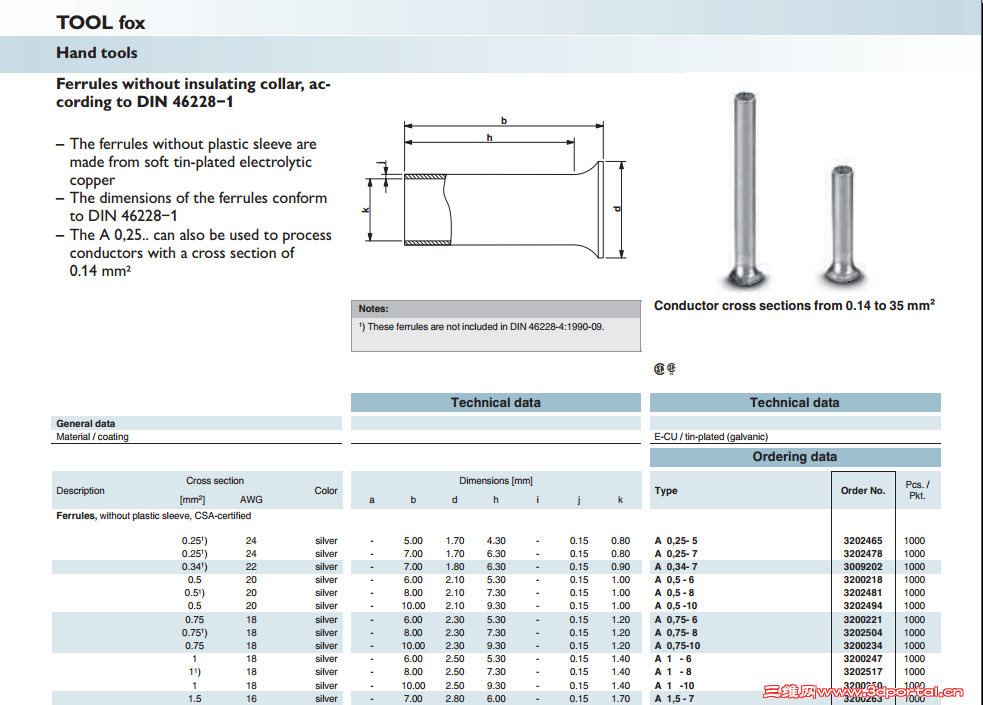
Task: Click 'Material / coating' row label
Action: [x=92, y=437]
